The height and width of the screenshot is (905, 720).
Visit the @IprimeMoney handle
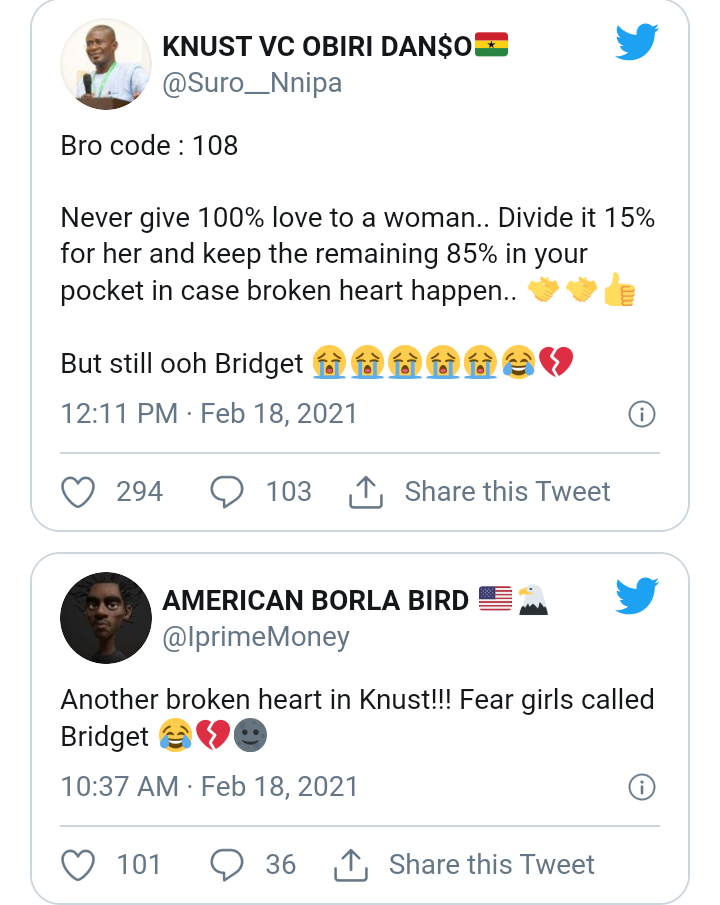tap(256, 636)
